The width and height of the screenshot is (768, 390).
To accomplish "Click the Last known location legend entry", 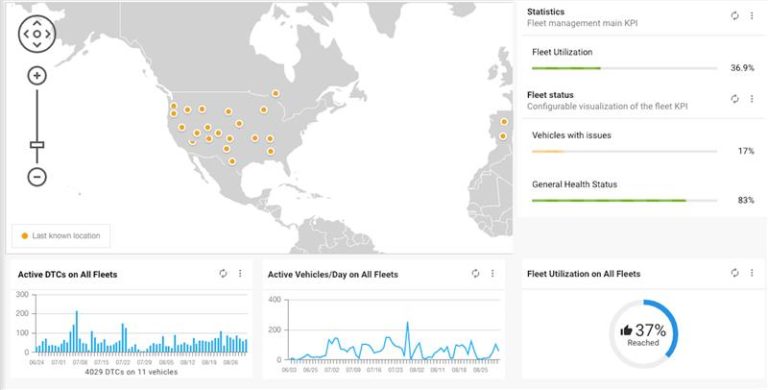I will (x=61, y=236).
